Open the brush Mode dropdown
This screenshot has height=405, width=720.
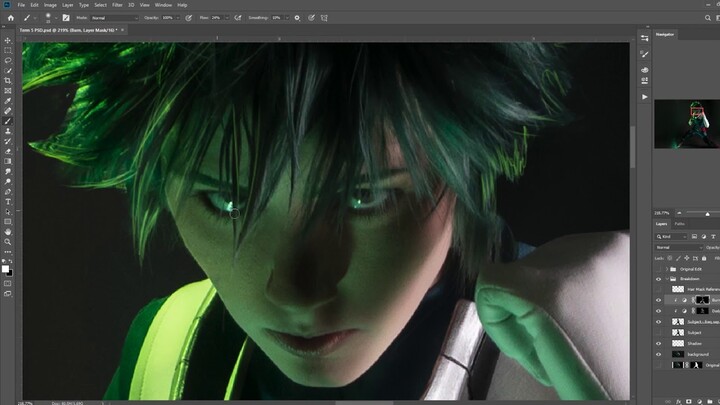(x=114, y=18)
